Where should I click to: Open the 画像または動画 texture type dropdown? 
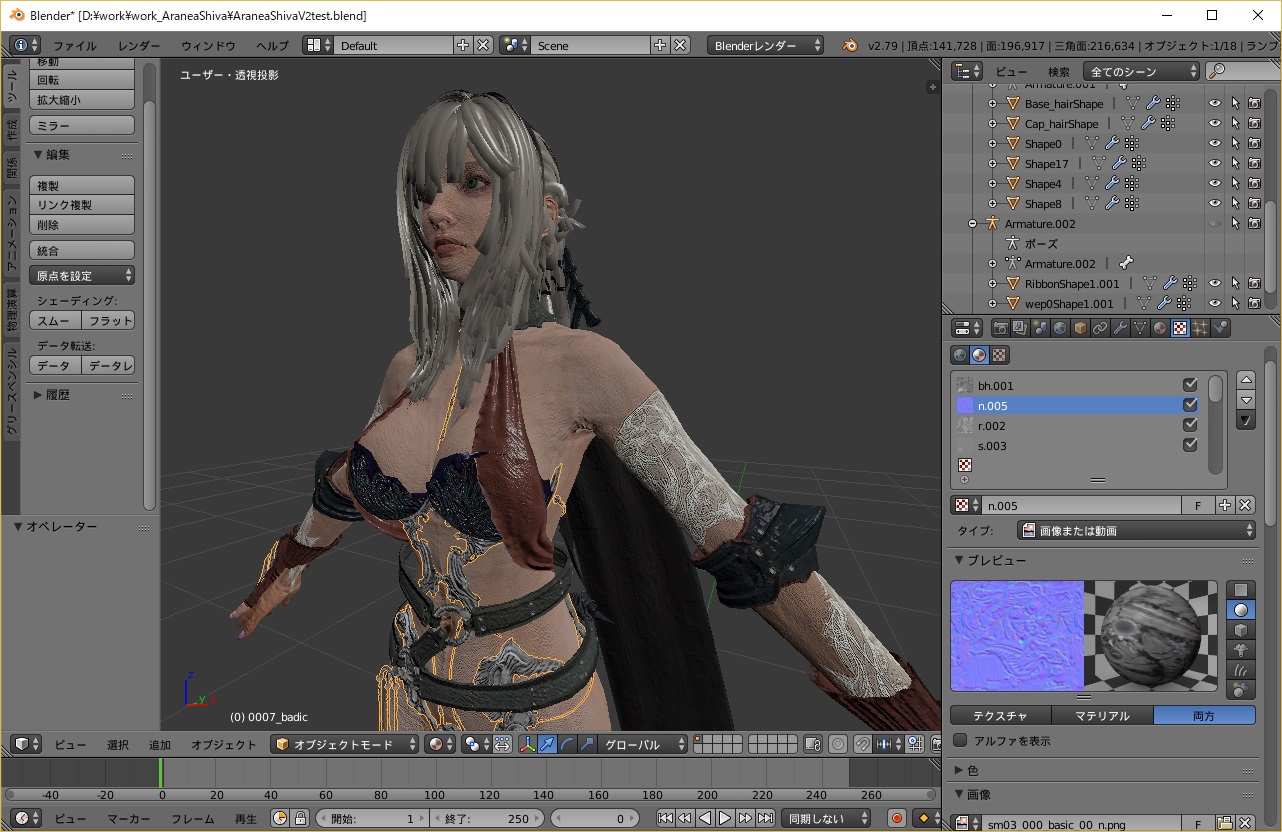click(x=1137, y=531)
